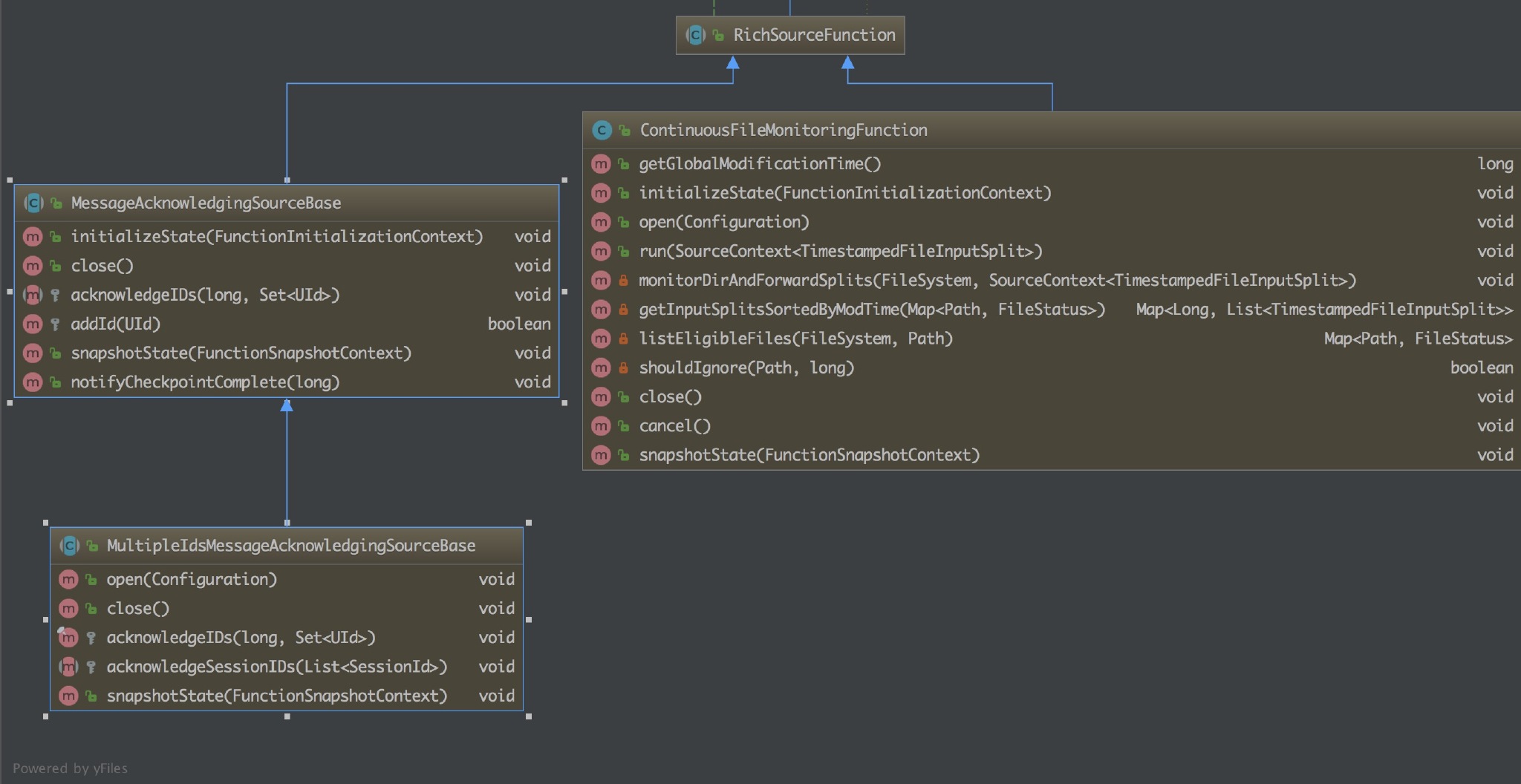
Task: Click the RichSourceFunction class icon
Action: [x=695, y=35]
